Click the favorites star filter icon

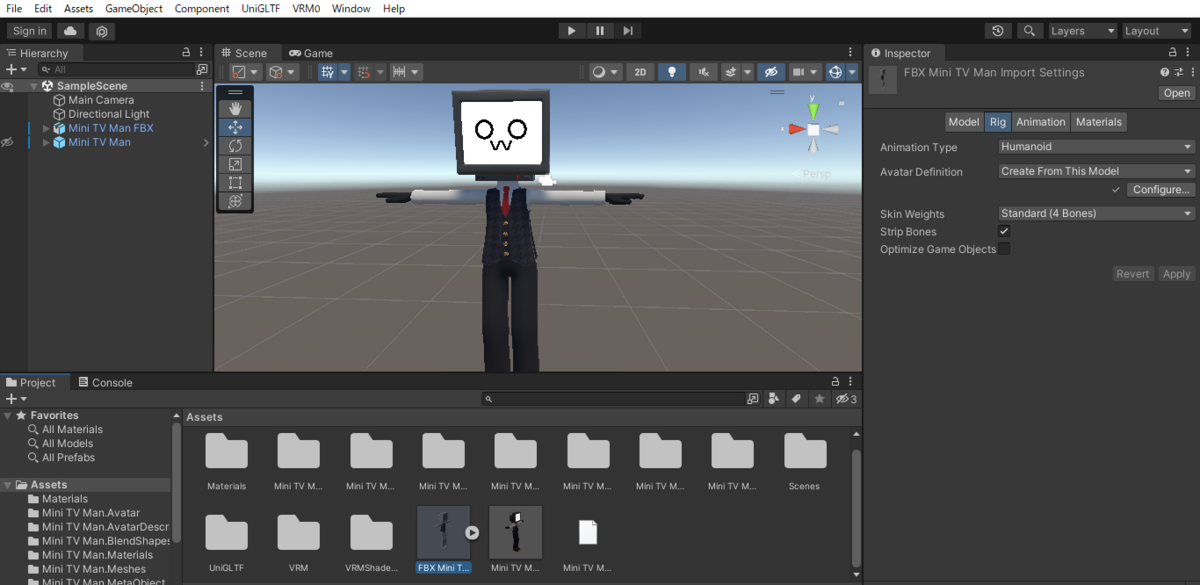pyautogui.click(x=819, y=399)
